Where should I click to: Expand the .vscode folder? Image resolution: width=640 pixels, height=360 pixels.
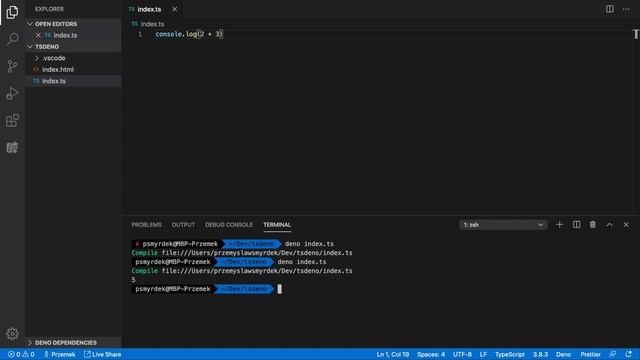point(73,58)
